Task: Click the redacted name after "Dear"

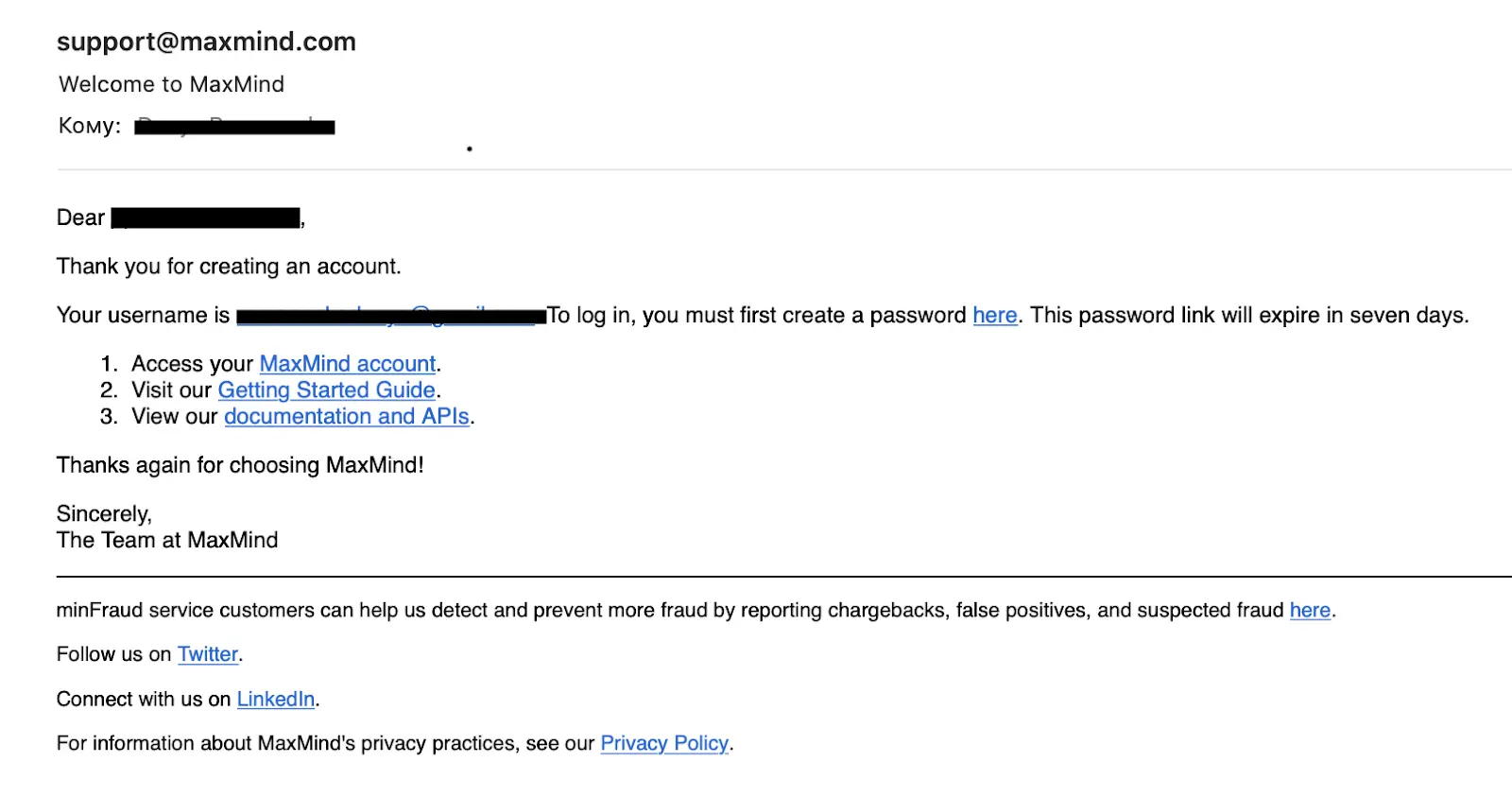Action: [205, 218]
